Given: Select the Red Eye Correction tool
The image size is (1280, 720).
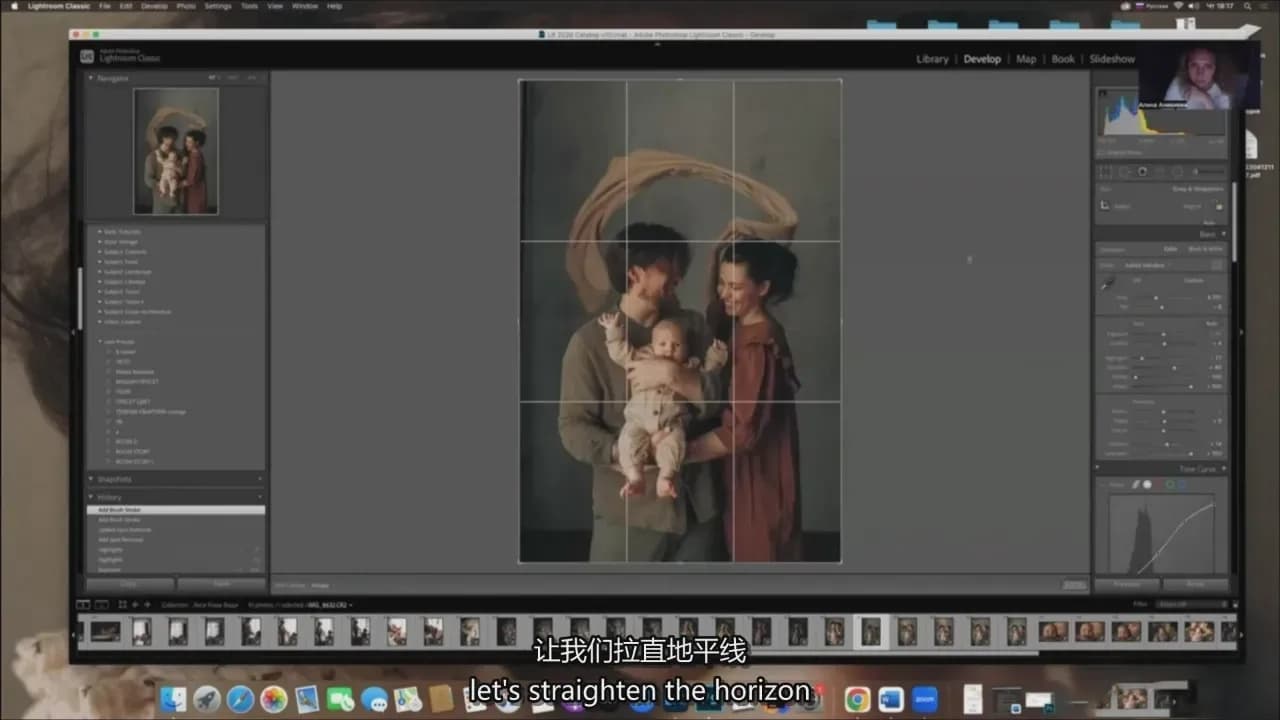Looking at the screenshot, I should pyautogui.click(x=1142, y=172).
